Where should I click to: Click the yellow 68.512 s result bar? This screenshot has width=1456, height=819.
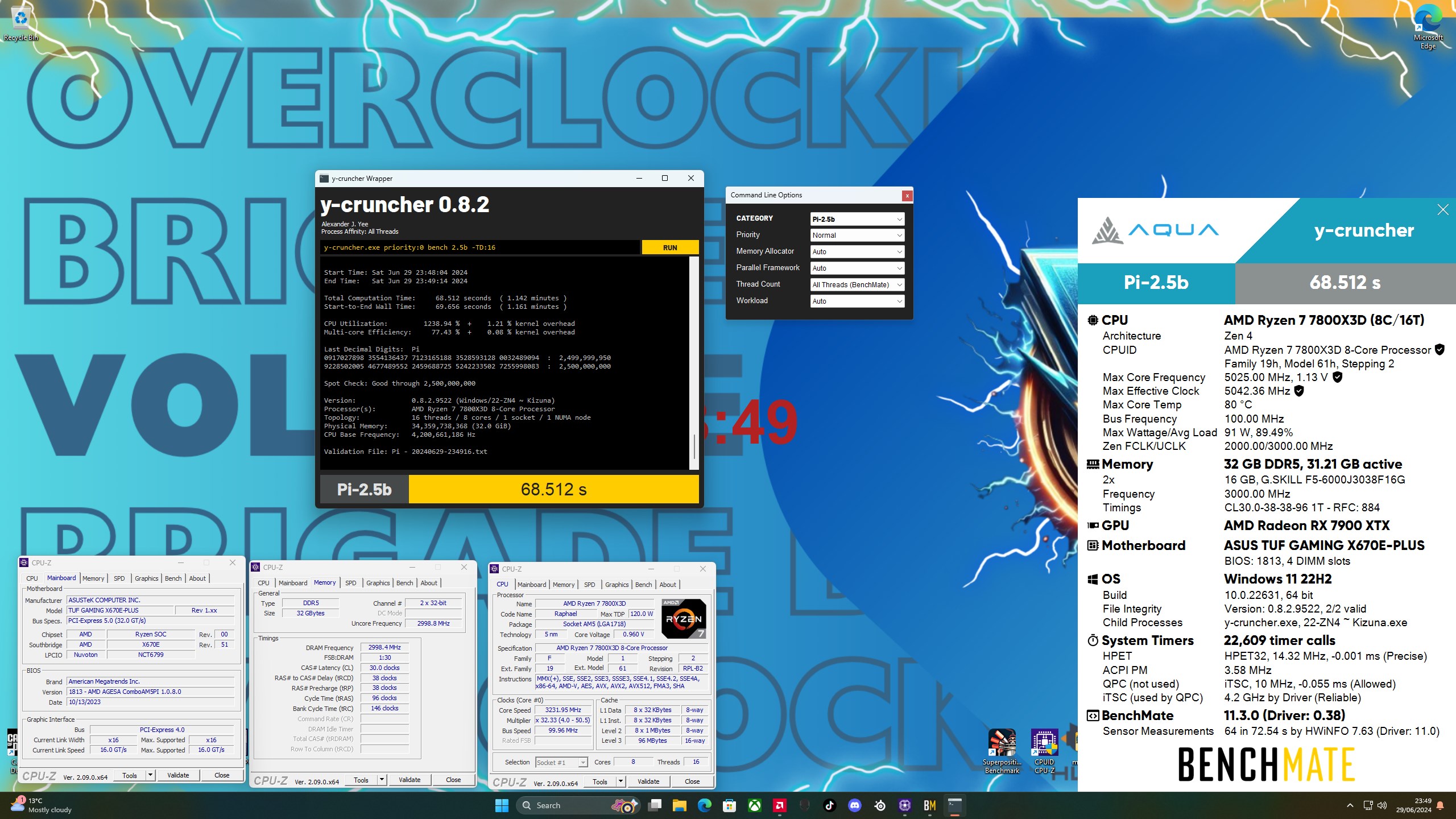553,490
